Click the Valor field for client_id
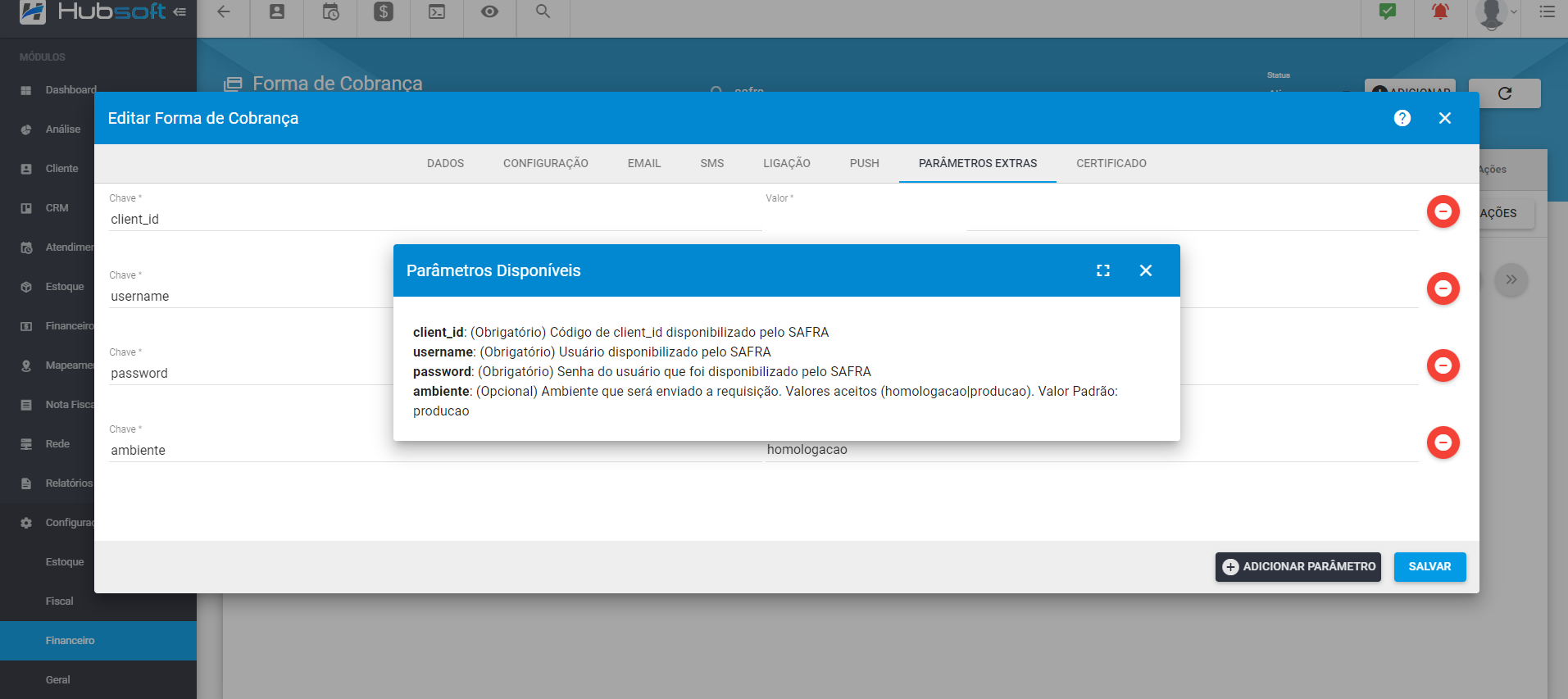 coord(1092,220)
